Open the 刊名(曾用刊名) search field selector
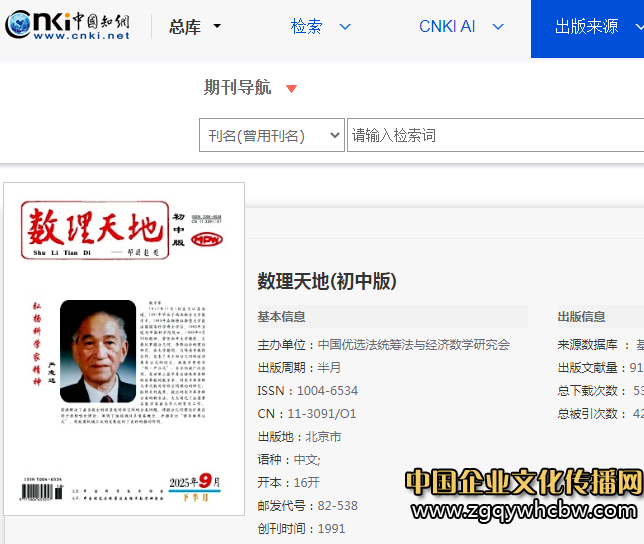Viewport: 644px width, 544px height. coord(271,136)
